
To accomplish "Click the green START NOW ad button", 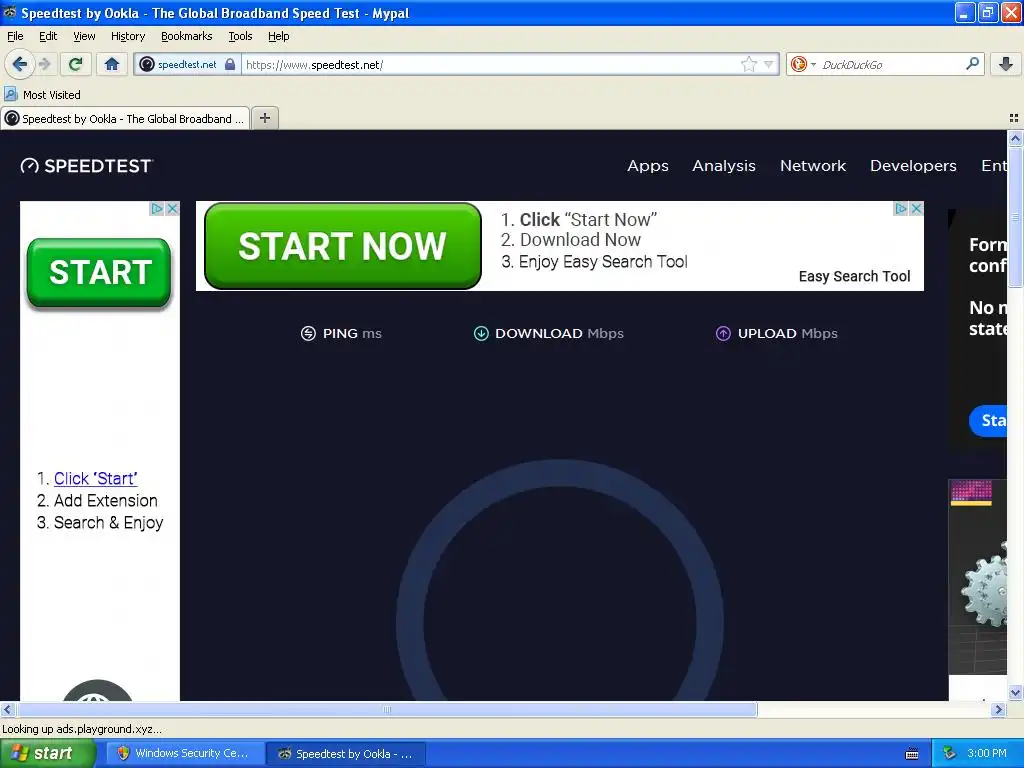I will pos(343,246).
